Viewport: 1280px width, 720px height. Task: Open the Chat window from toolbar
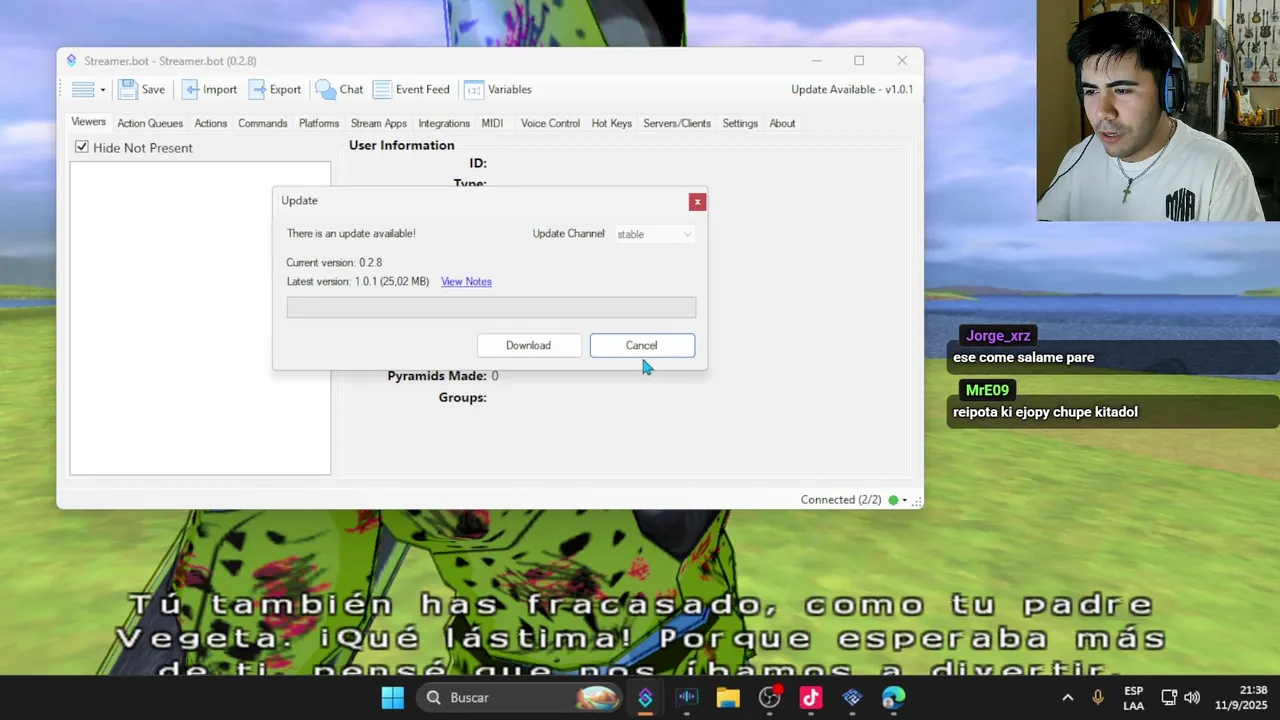(x=339, y=90)
